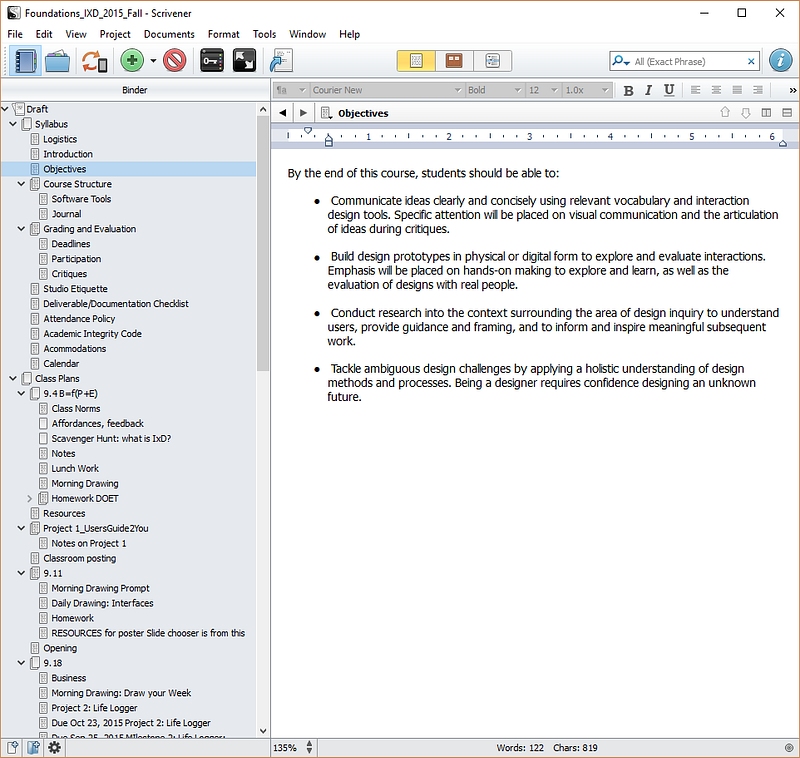
Task: Toggle the Inspector info button
Action: click(781, 61)
